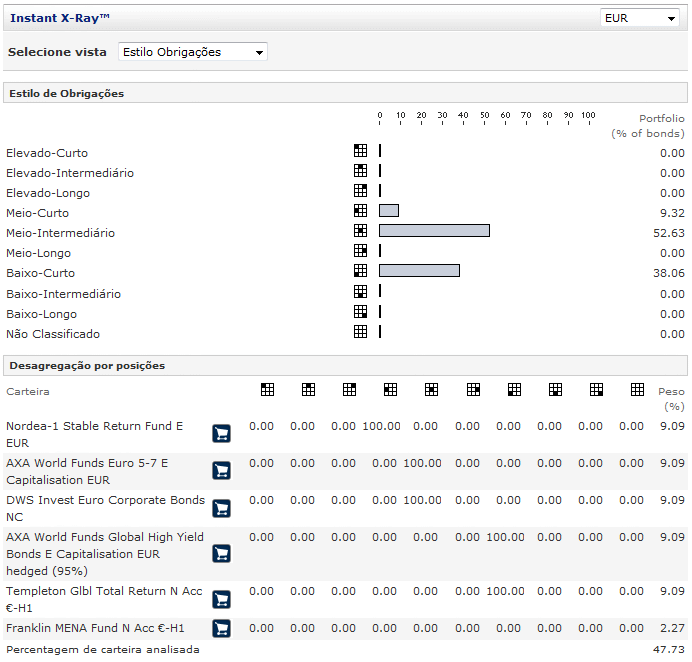Click the style box icon for Baixo-Curto
Viewport: 692px width, 662px height.
360,271
